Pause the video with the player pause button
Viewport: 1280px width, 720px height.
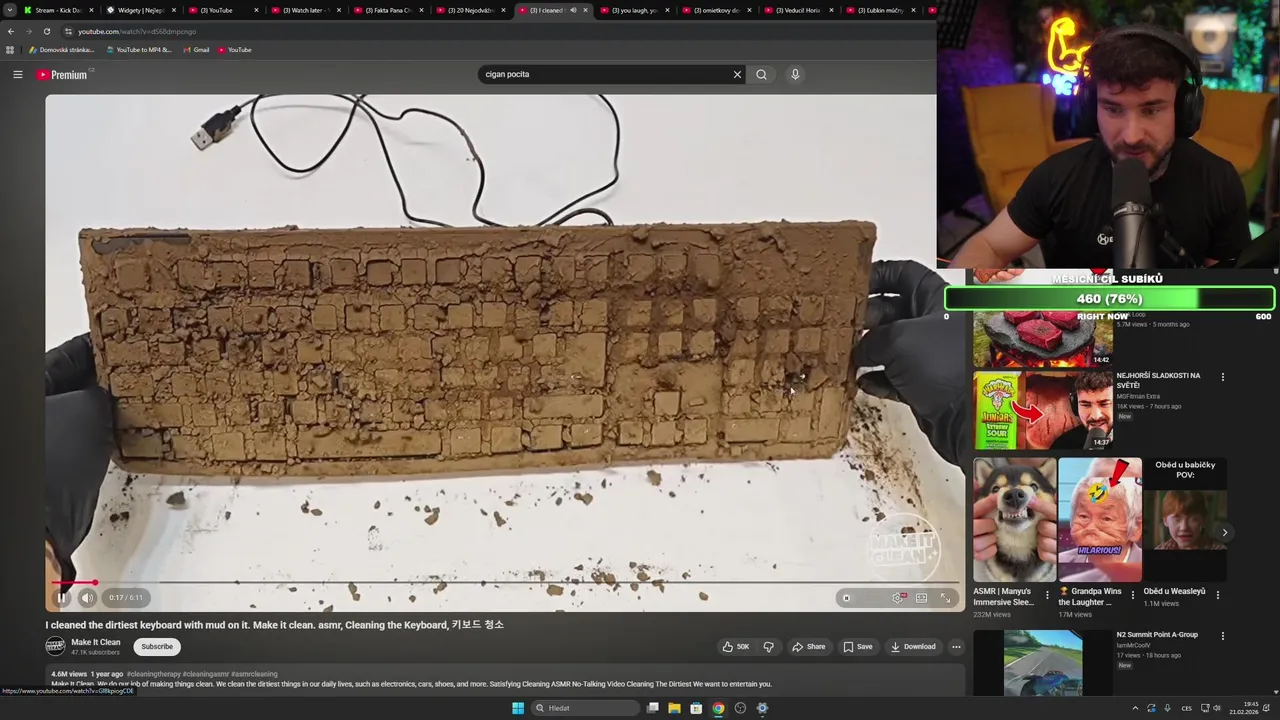(61, 598)
